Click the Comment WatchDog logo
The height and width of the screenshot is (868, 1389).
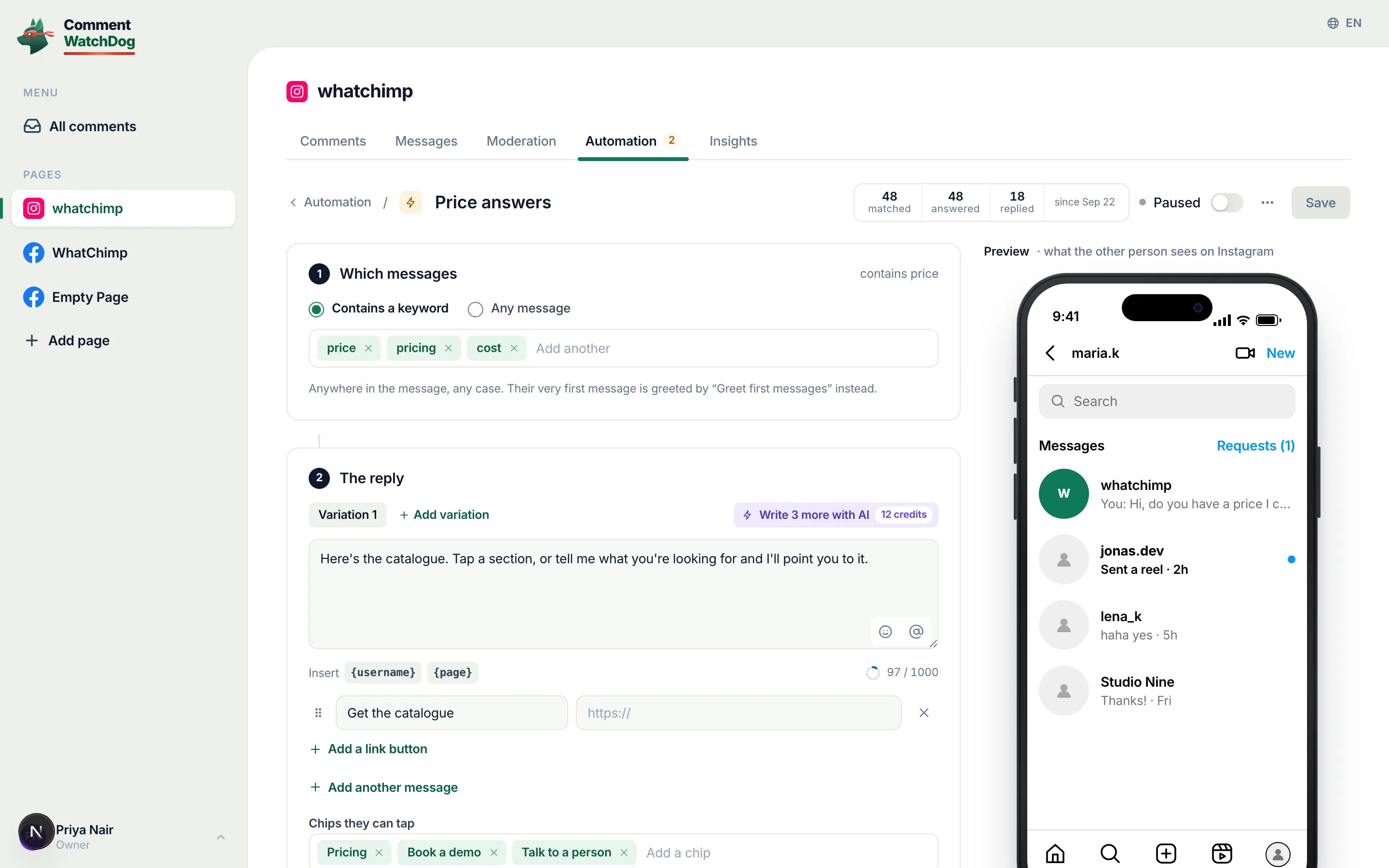pyautogui.click(x=76, y=36)
